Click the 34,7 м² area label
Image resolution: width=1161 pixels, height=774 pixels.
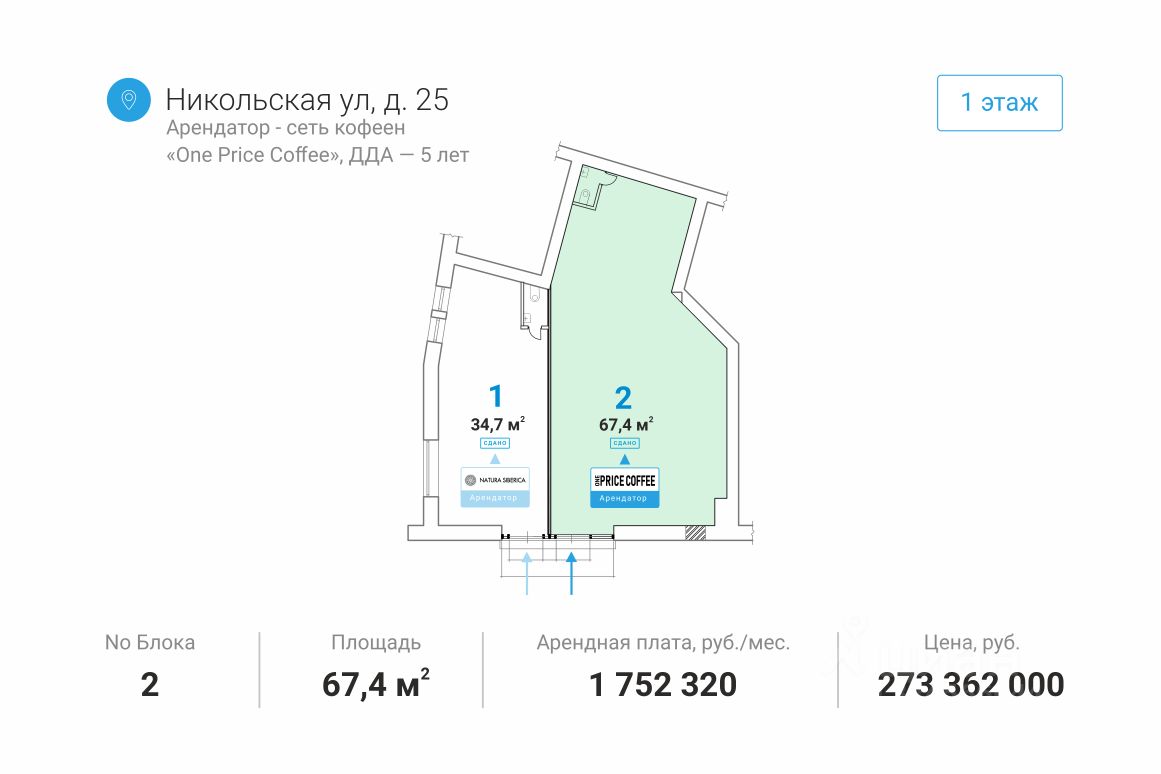click(x=498, y=423)
